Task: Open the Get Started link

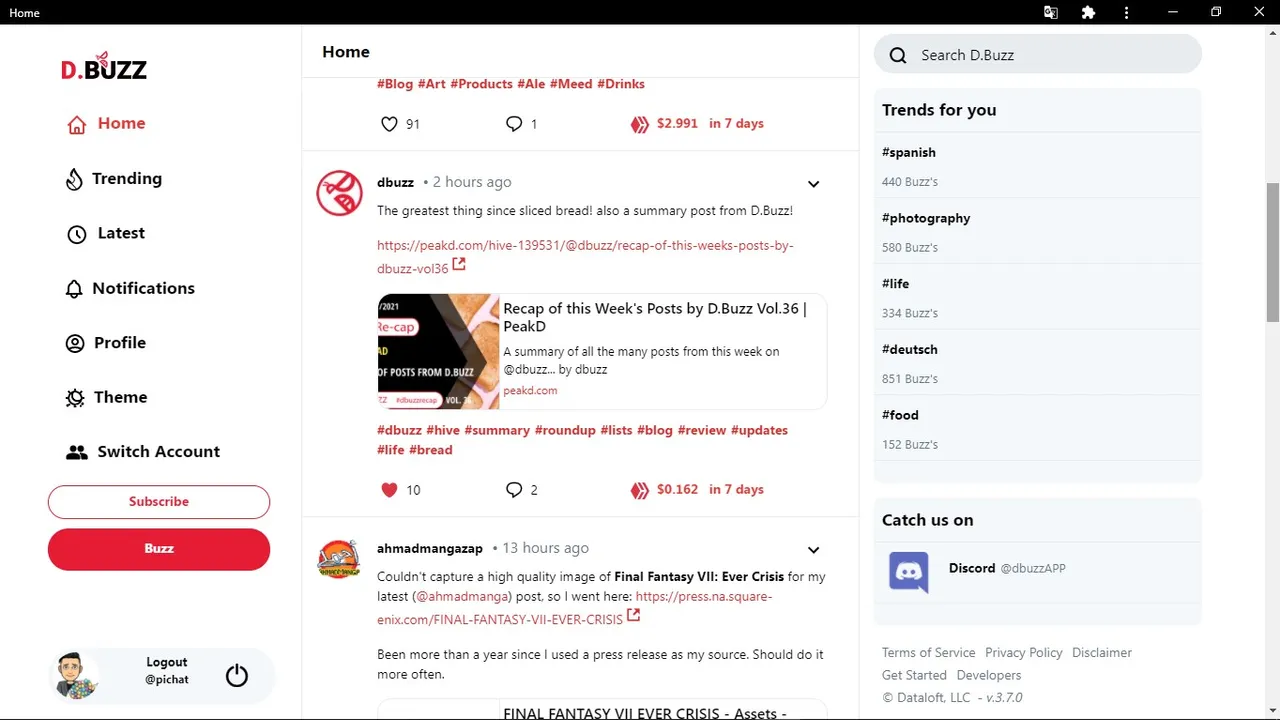Action: (914, 676)
